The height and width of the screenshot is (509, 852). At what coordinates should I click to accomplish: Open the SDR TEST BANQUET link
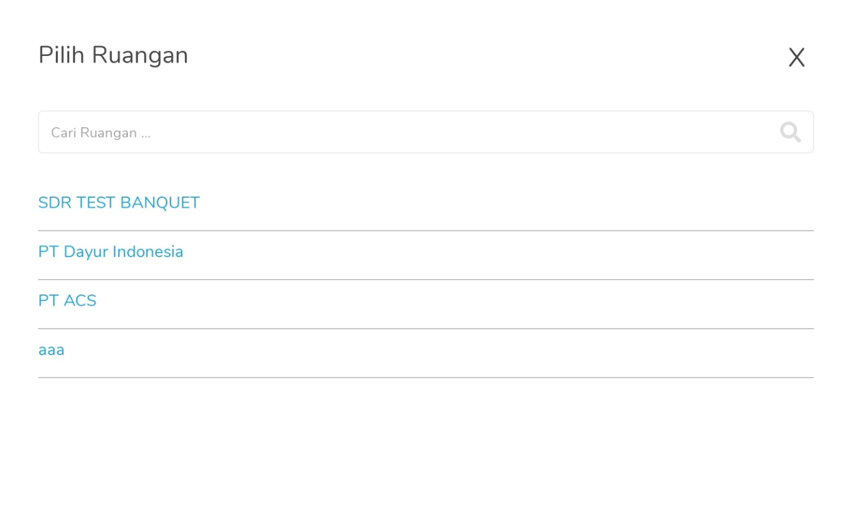119,203
